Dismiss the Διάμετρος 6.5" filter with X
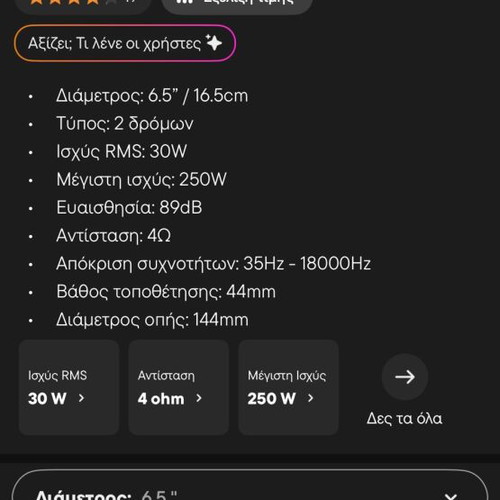This screenshot has width=500, height=500. point(451,496)
